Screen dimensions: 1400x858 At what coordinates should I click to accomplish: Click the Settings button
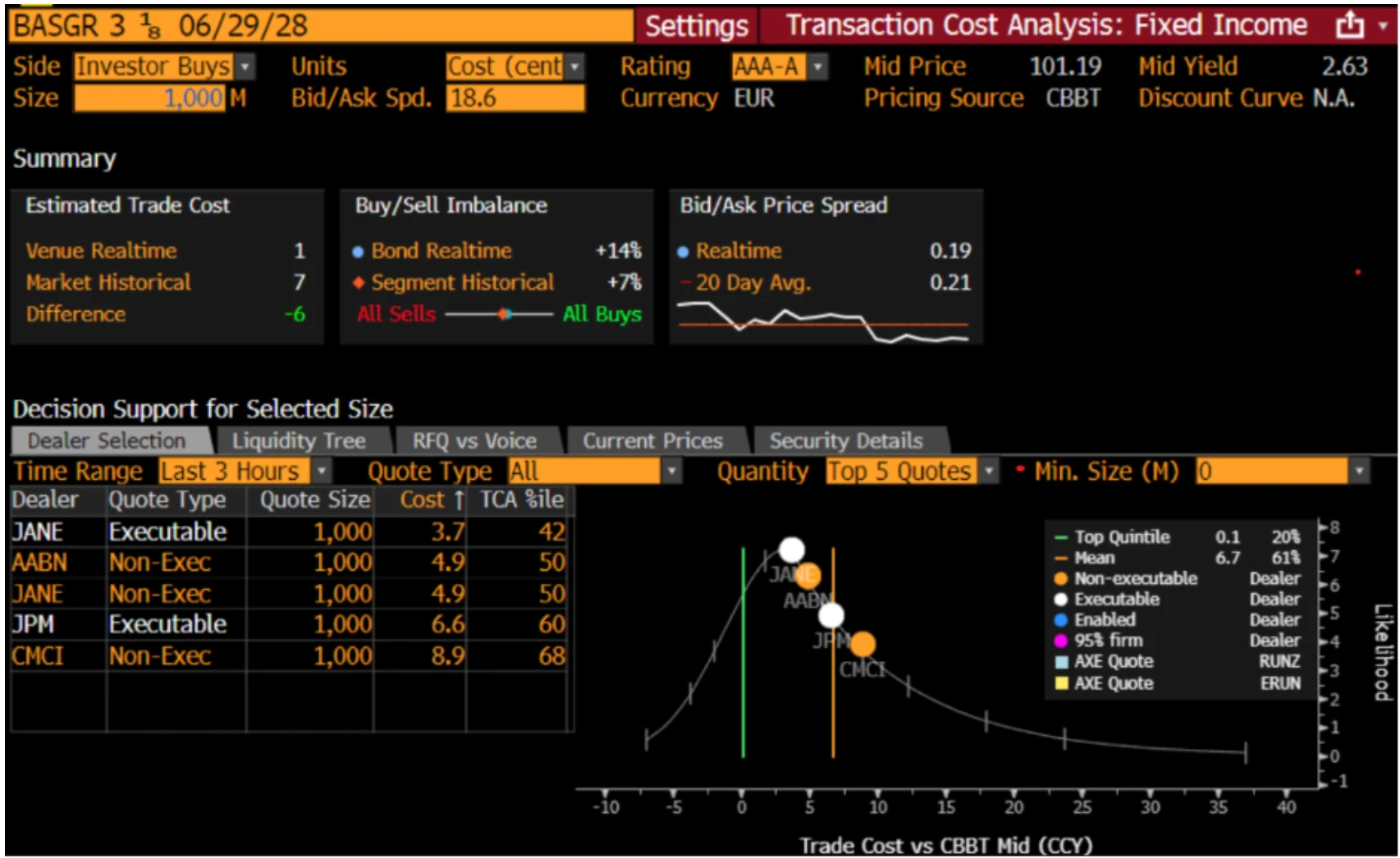coord(696,26)
